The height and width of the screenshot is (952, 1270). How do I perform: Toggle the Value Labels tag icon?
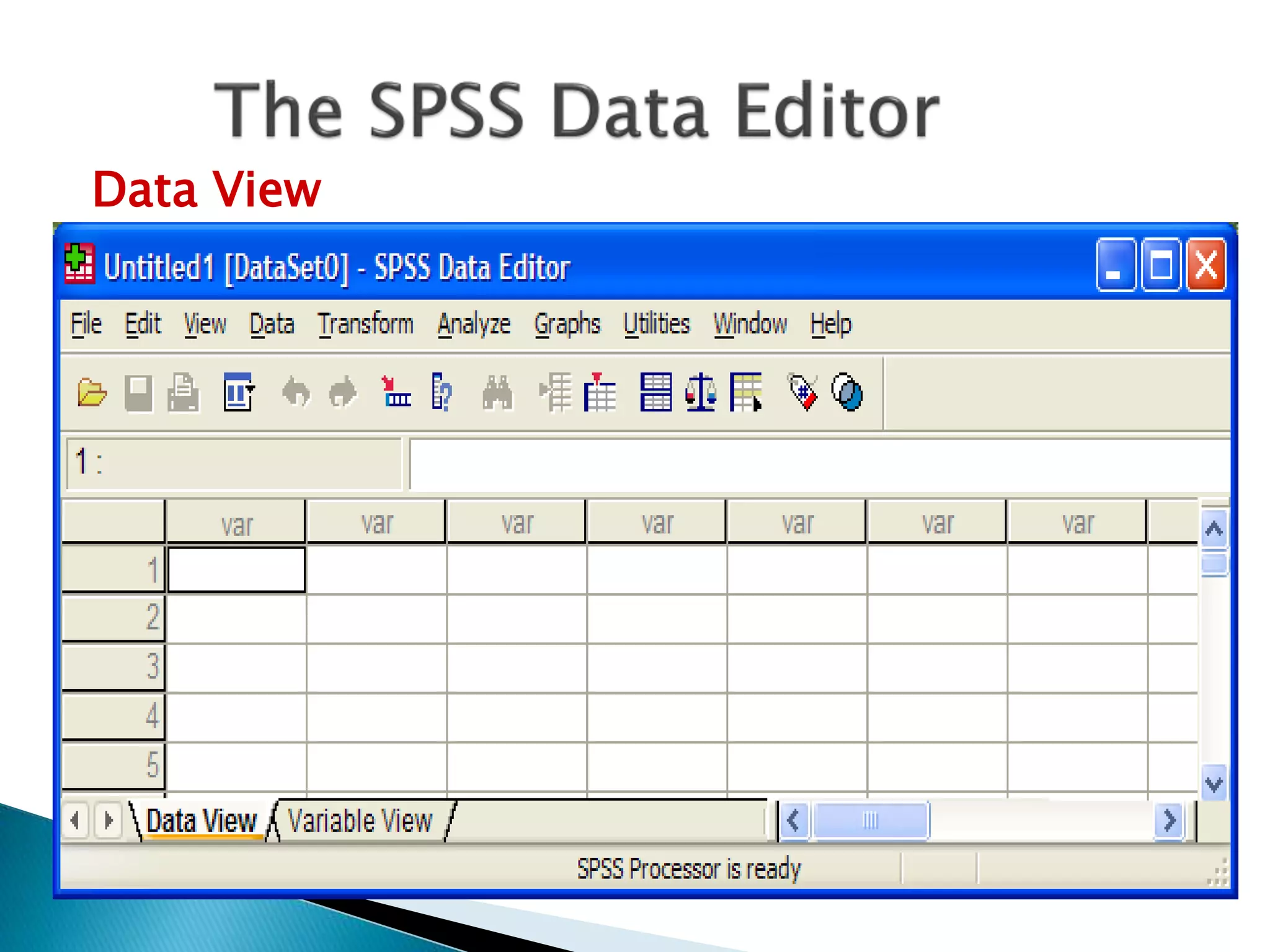(x=802, y=392)
